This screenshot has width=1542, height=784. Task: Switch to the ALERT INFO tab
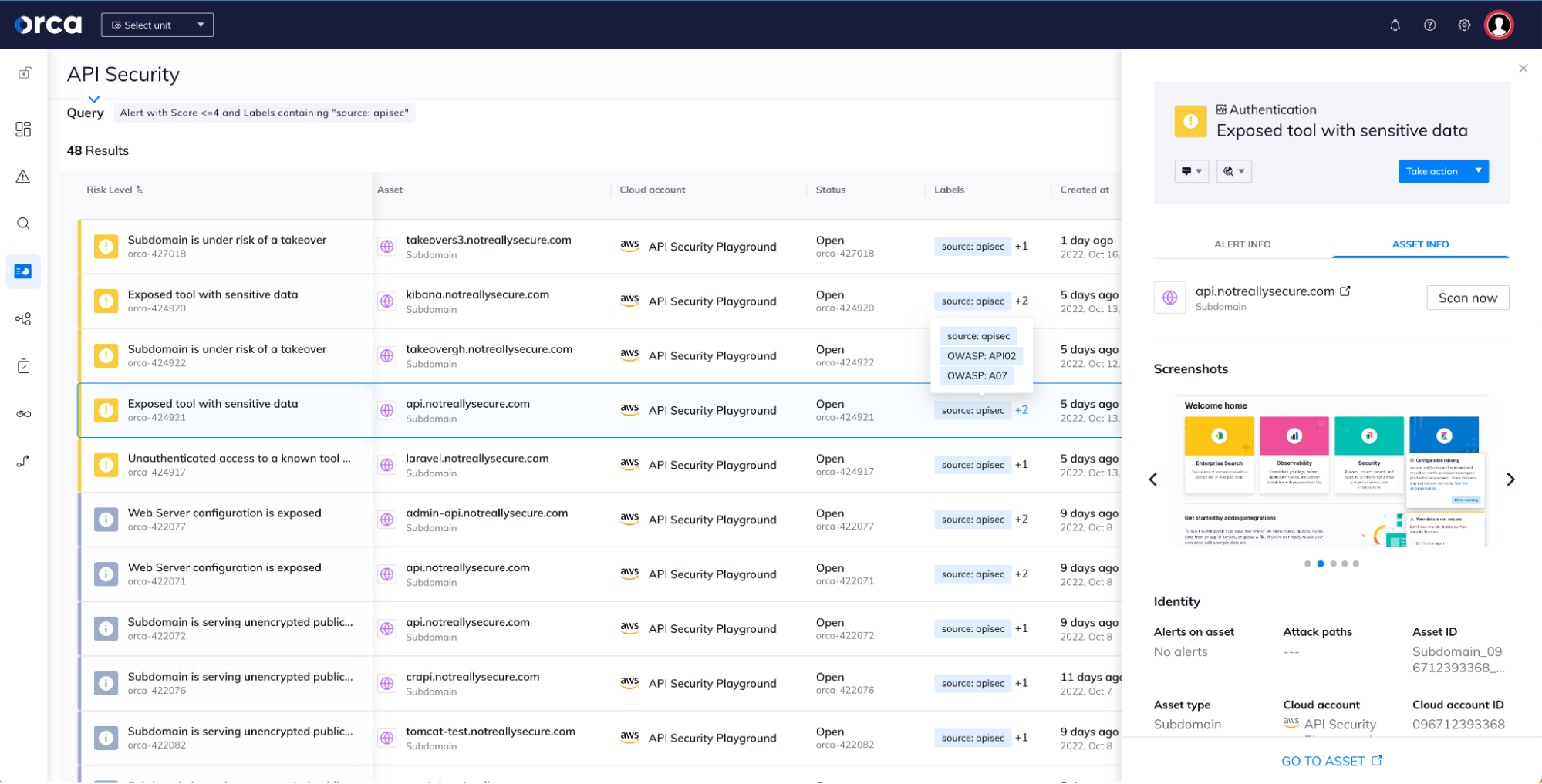(1242, 244)
